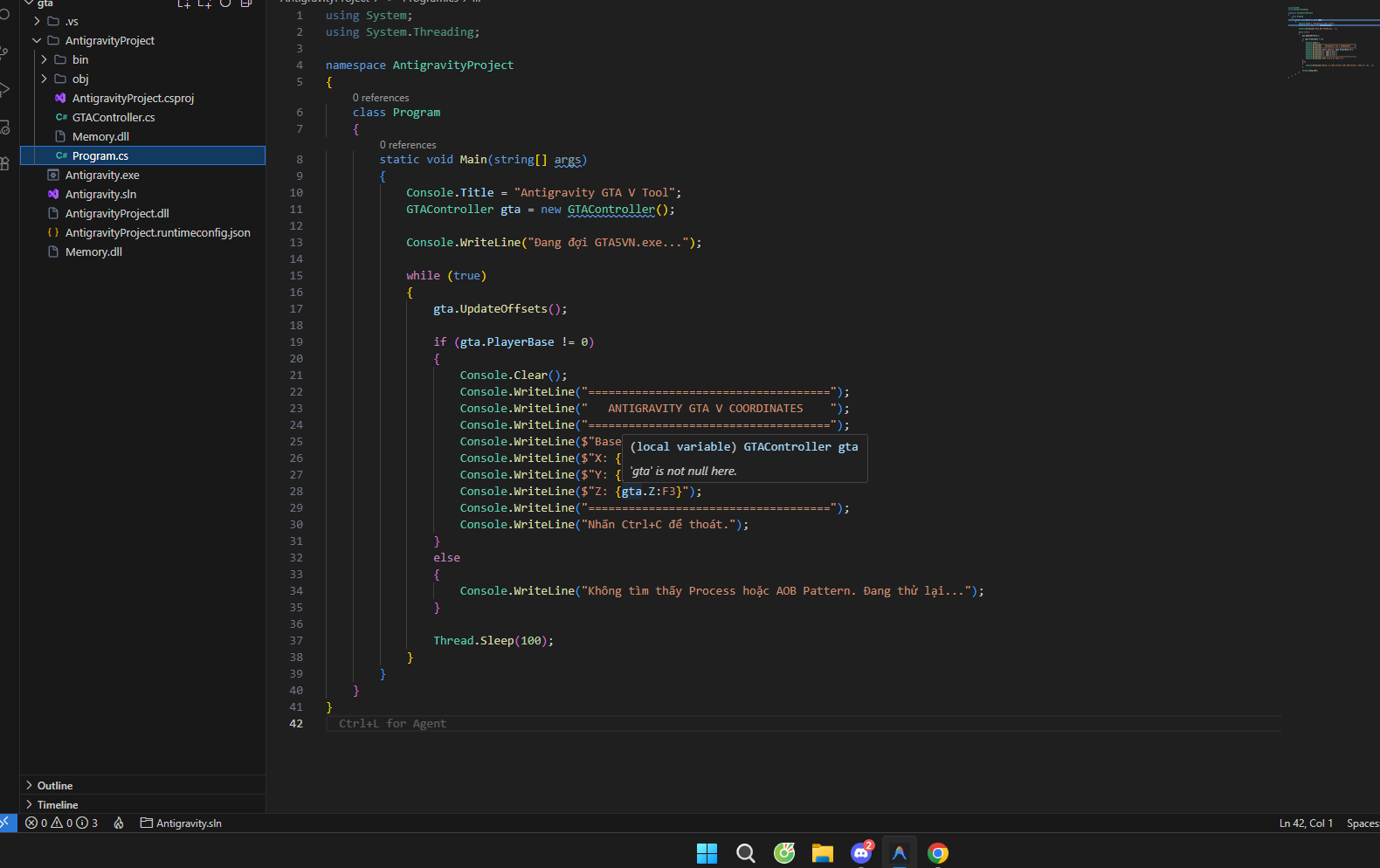This screenshot has width=1380, height=868.
Task: Open Discord from the taskbar
Action: click(861, 853)
